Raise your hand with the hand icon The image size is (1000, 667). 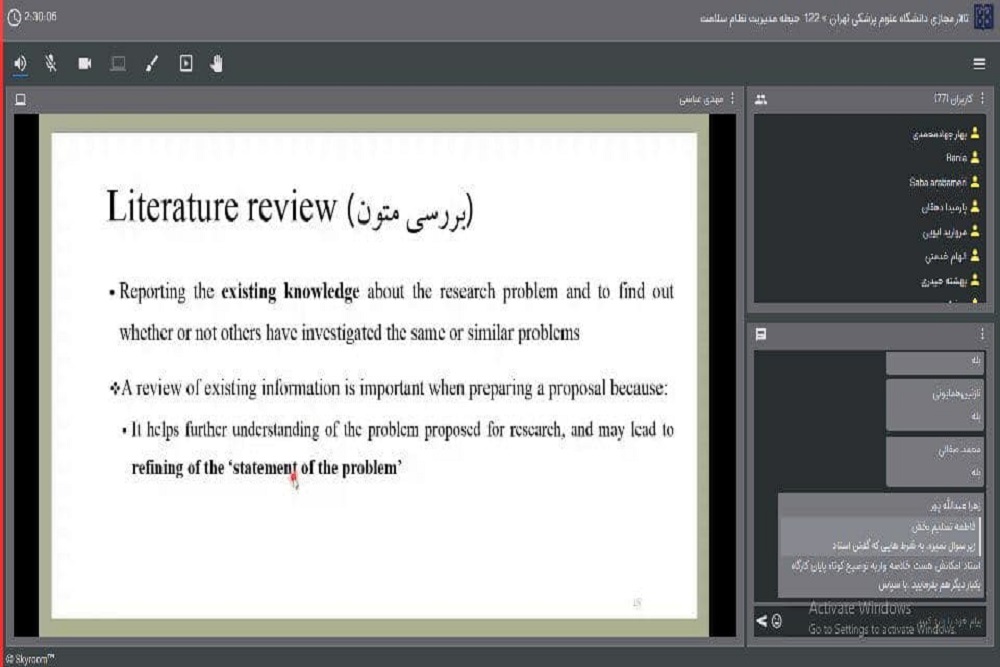click(x=217, y=64)
